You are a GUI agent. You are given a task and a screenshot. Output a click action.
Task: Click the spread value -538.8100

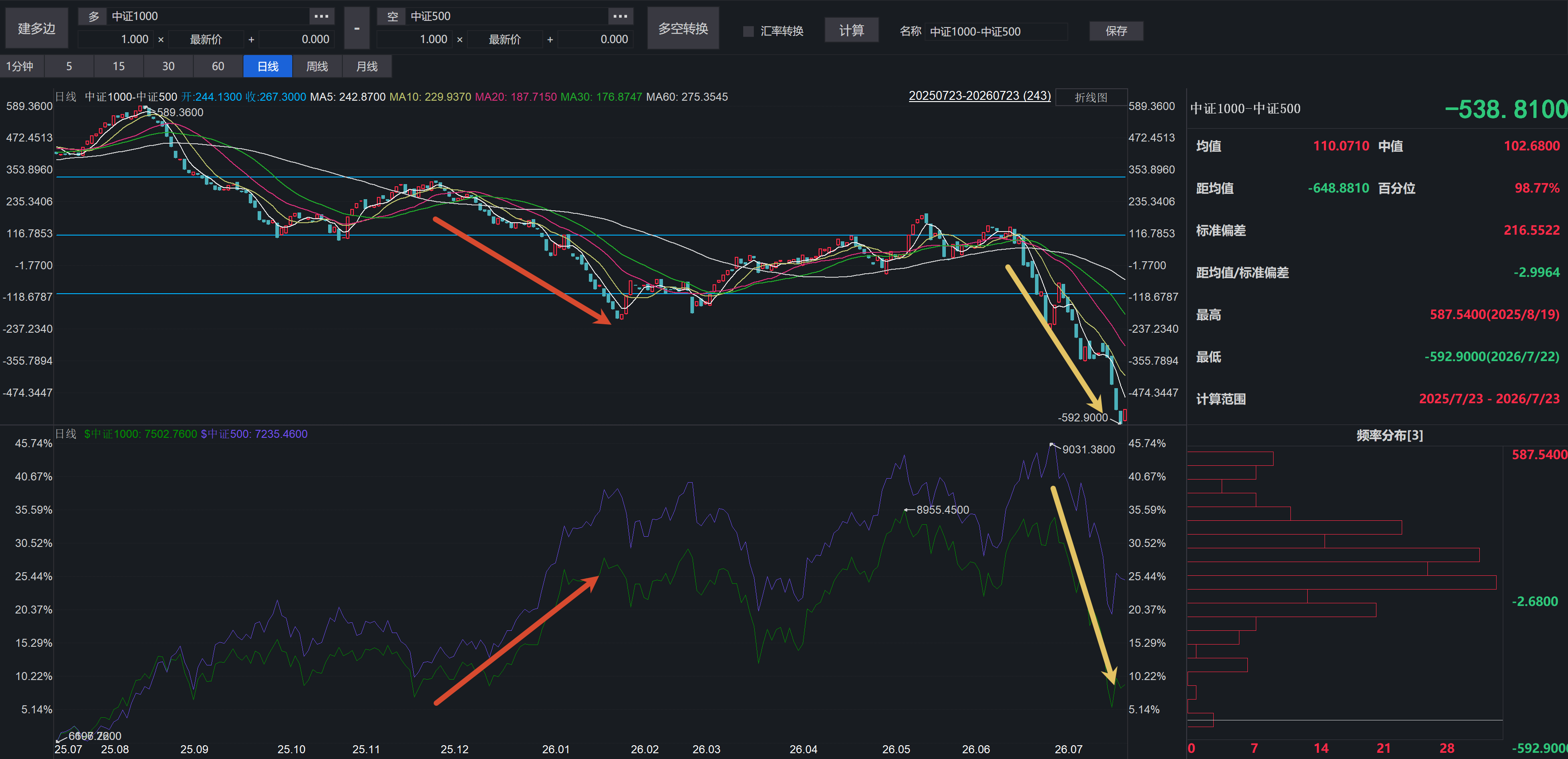coord(1505,109)
